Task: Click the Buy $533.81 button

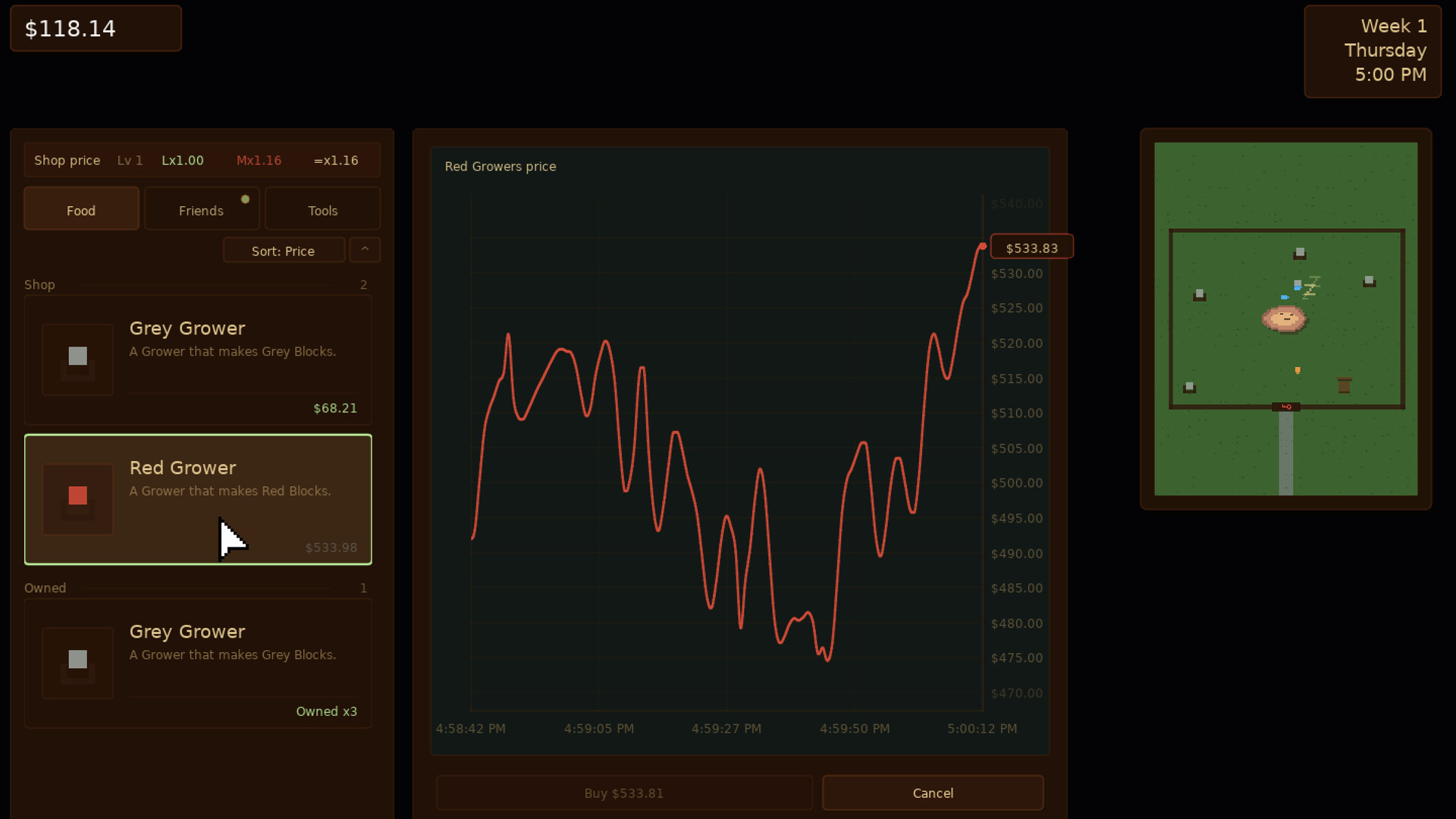Action: click(x=624, y=792)
